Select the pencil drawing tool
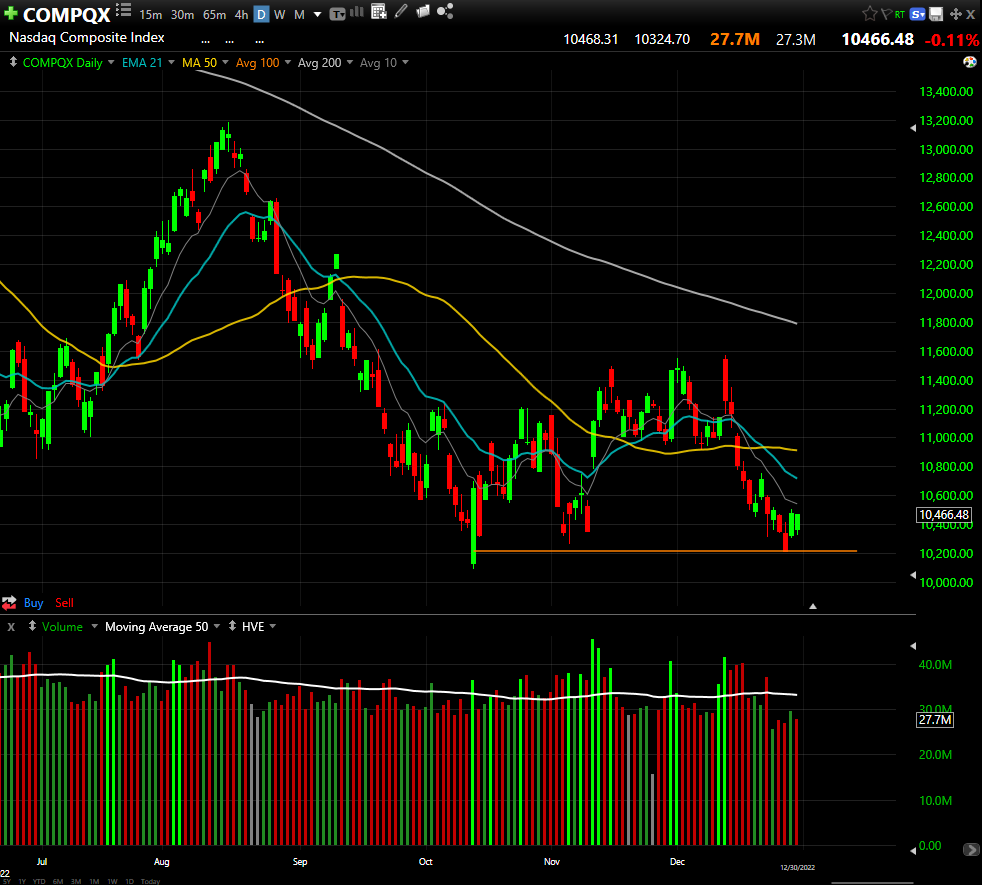The width and height of the screenshot is (982, 885). pyautogui.click(x=401, y=11)
